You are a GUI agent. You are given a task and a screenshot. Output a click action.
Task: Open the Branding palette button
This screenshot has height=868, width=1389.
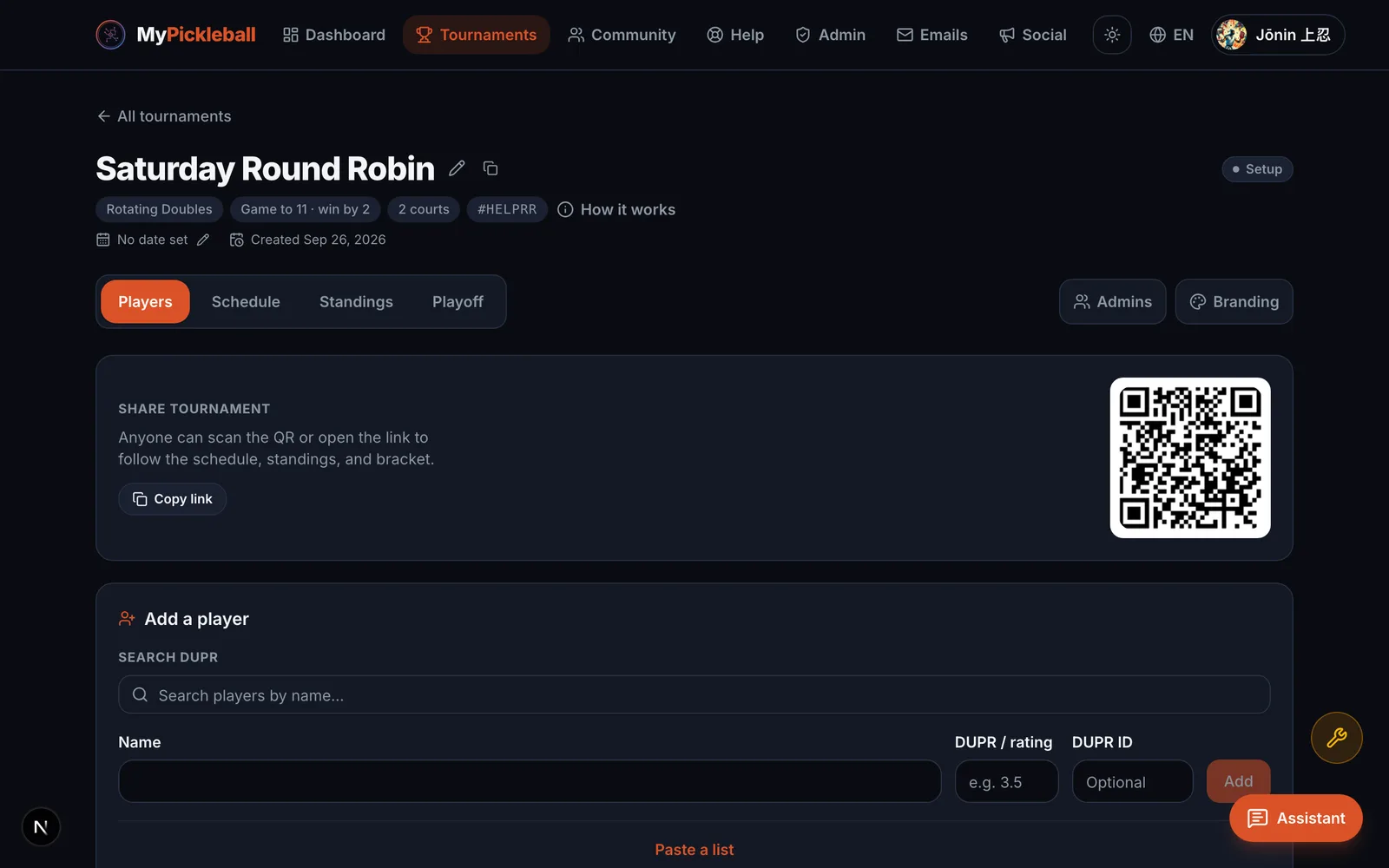point(1234,301)
